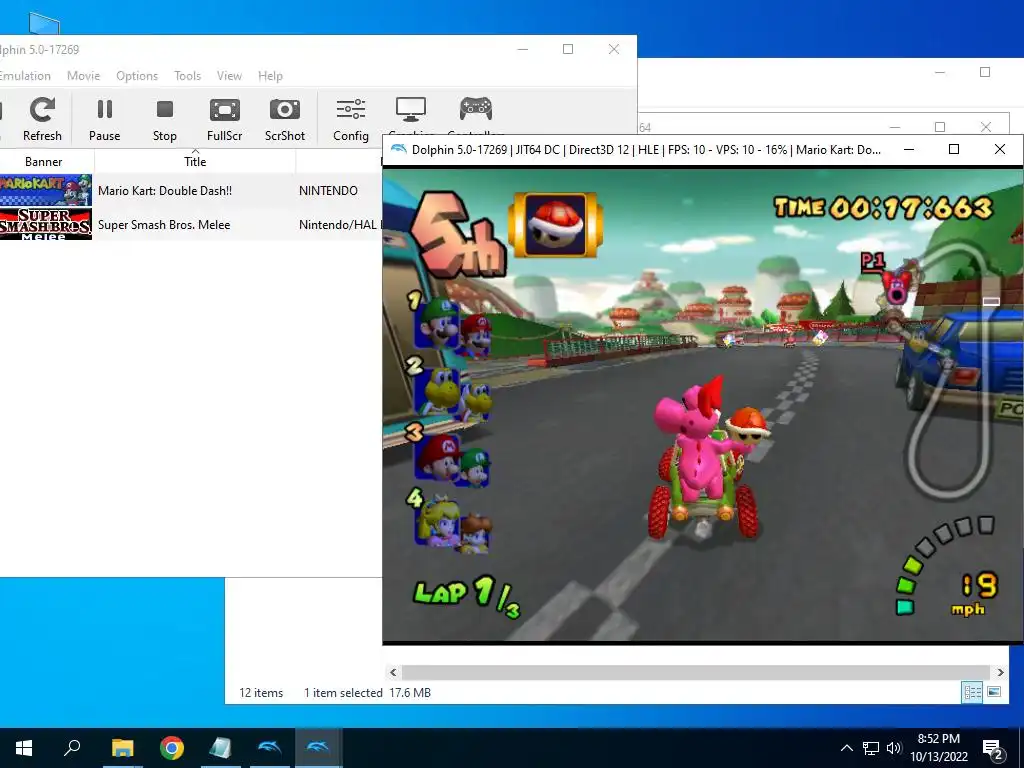Switch explorer to large icons view
This screenshot has height=768, width=1024.
tap(994, 692)
